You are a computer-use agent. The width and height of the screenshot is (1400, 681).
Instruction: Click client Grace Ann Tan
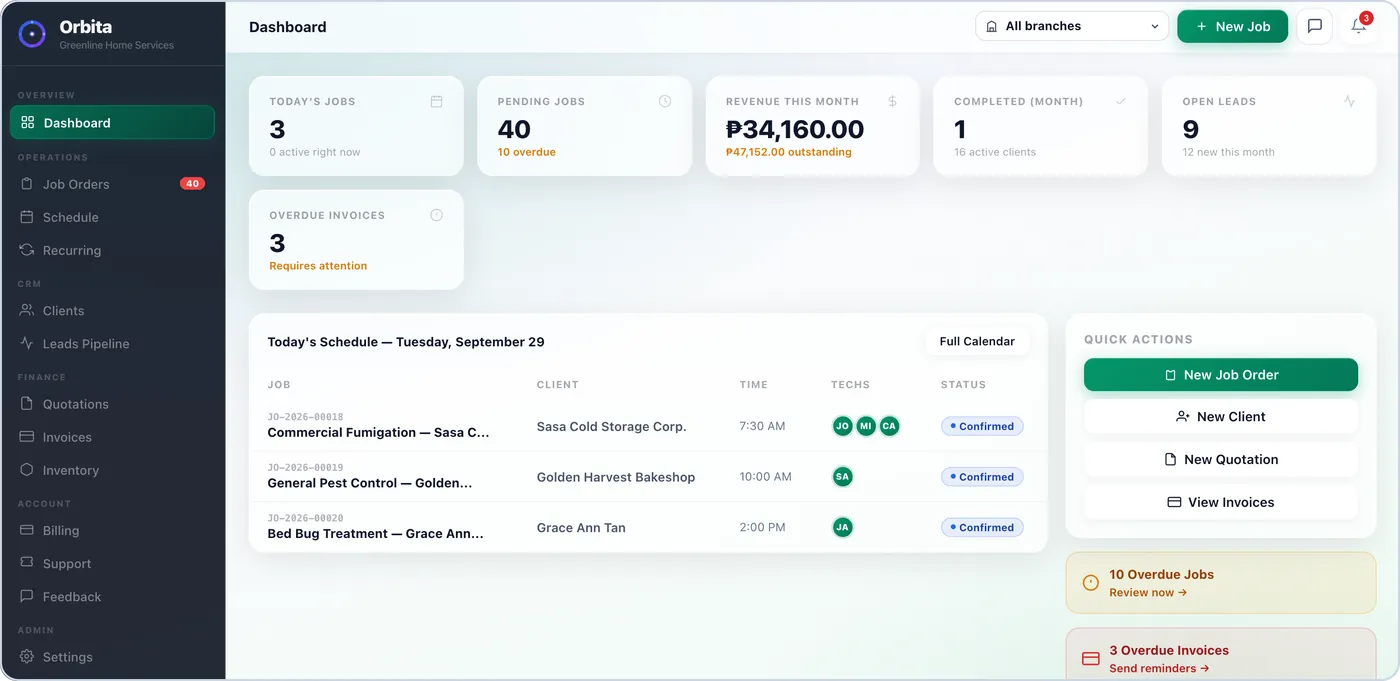581,528
